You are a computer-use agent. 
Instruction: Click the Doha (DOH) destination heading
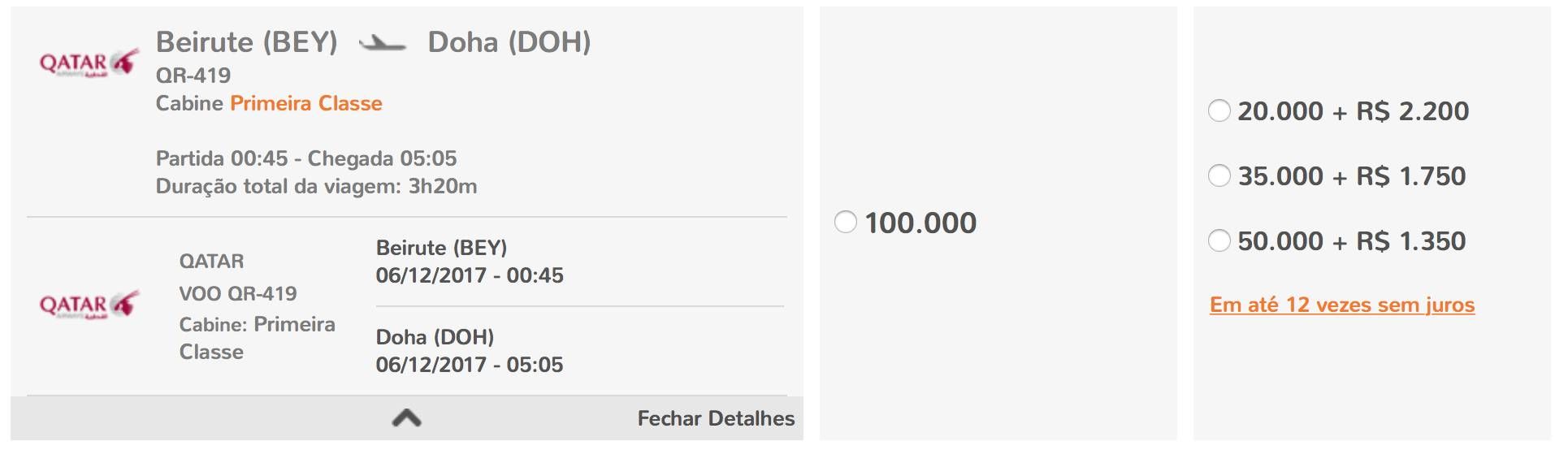[x=509, y=42]
